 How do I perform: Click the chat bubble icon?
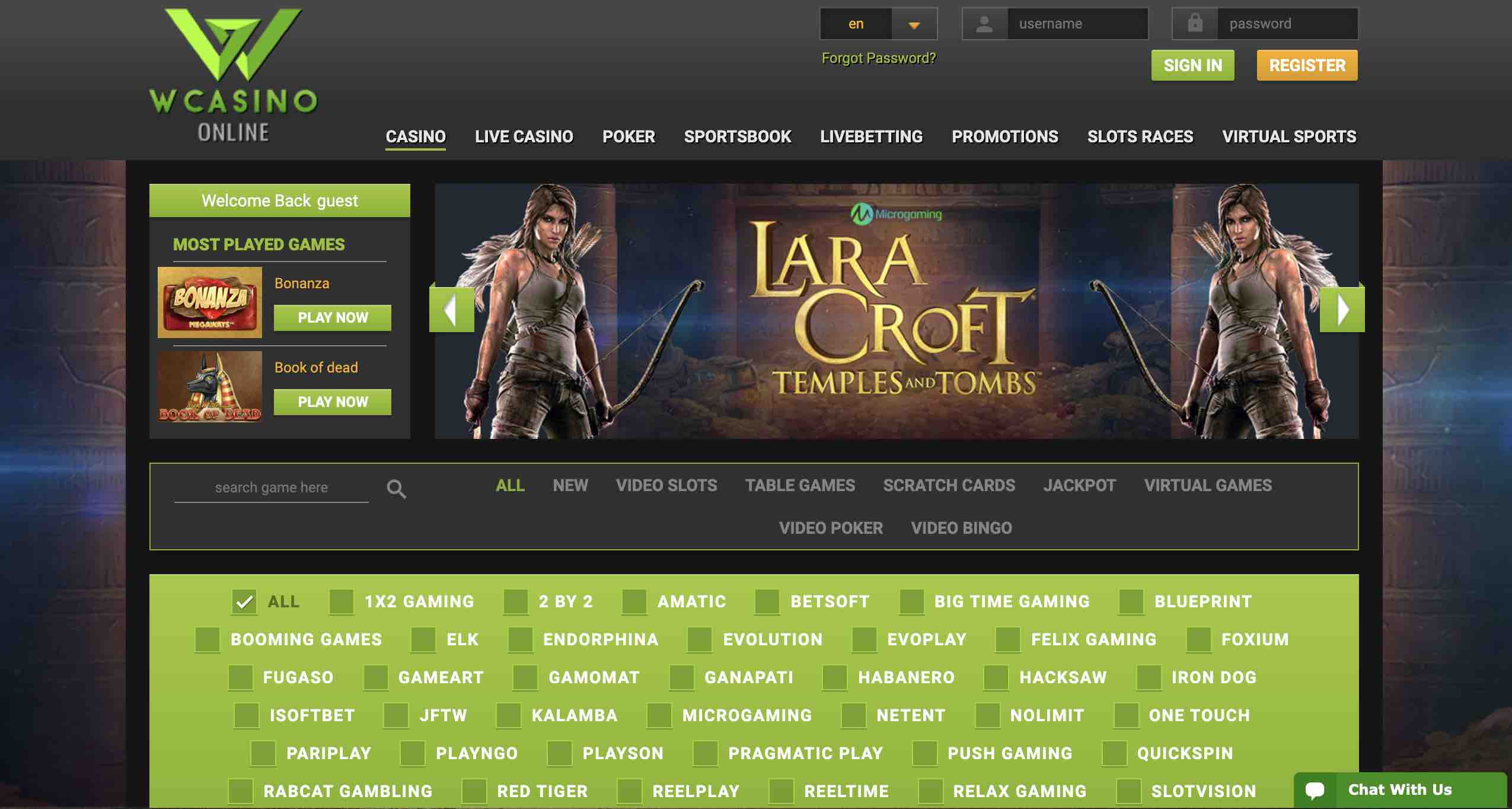click(1315, 790)
